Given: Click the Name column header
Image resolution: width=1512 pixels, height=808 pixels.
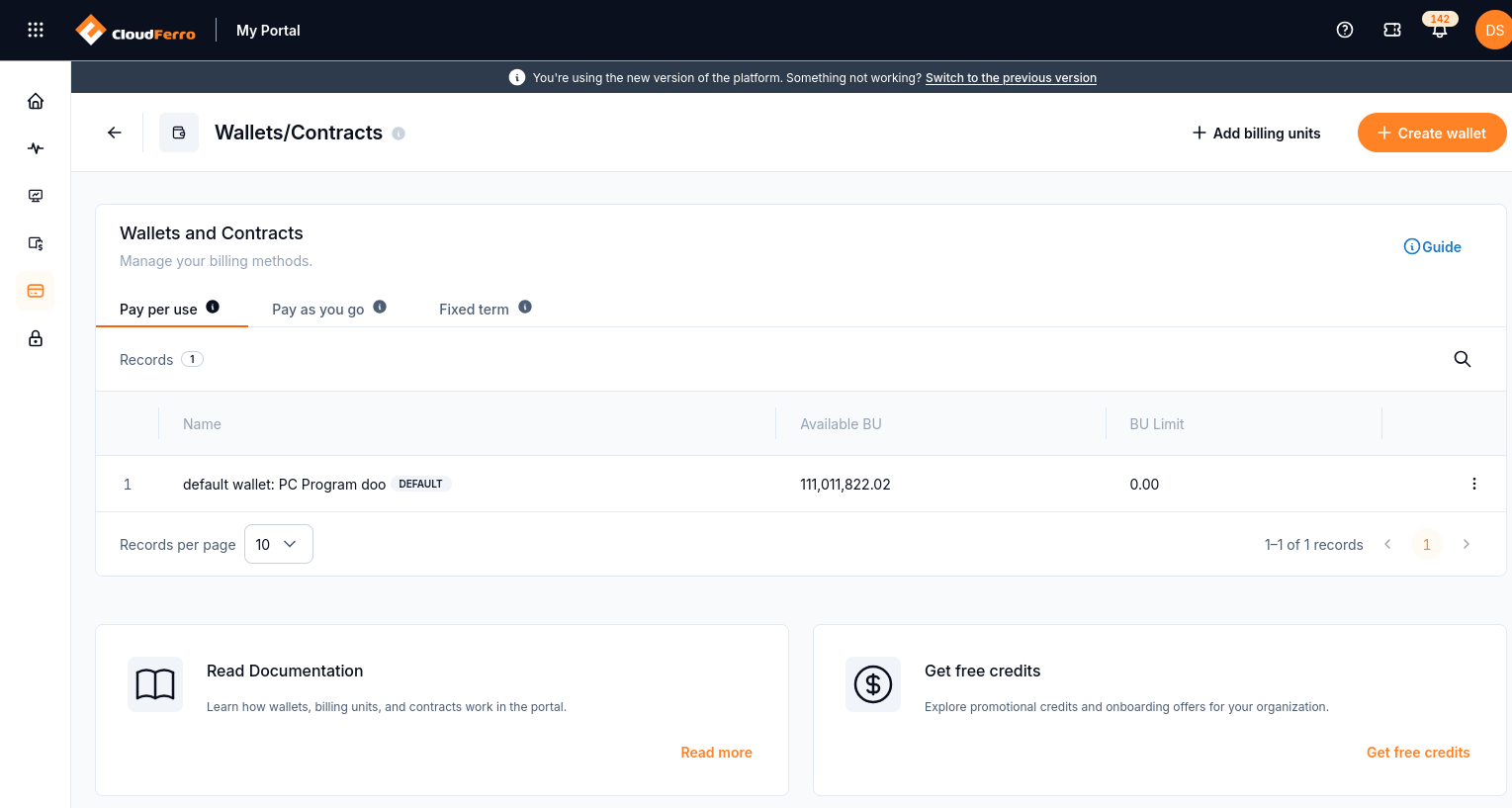Looking at the screenshot, I should point(202,424).
